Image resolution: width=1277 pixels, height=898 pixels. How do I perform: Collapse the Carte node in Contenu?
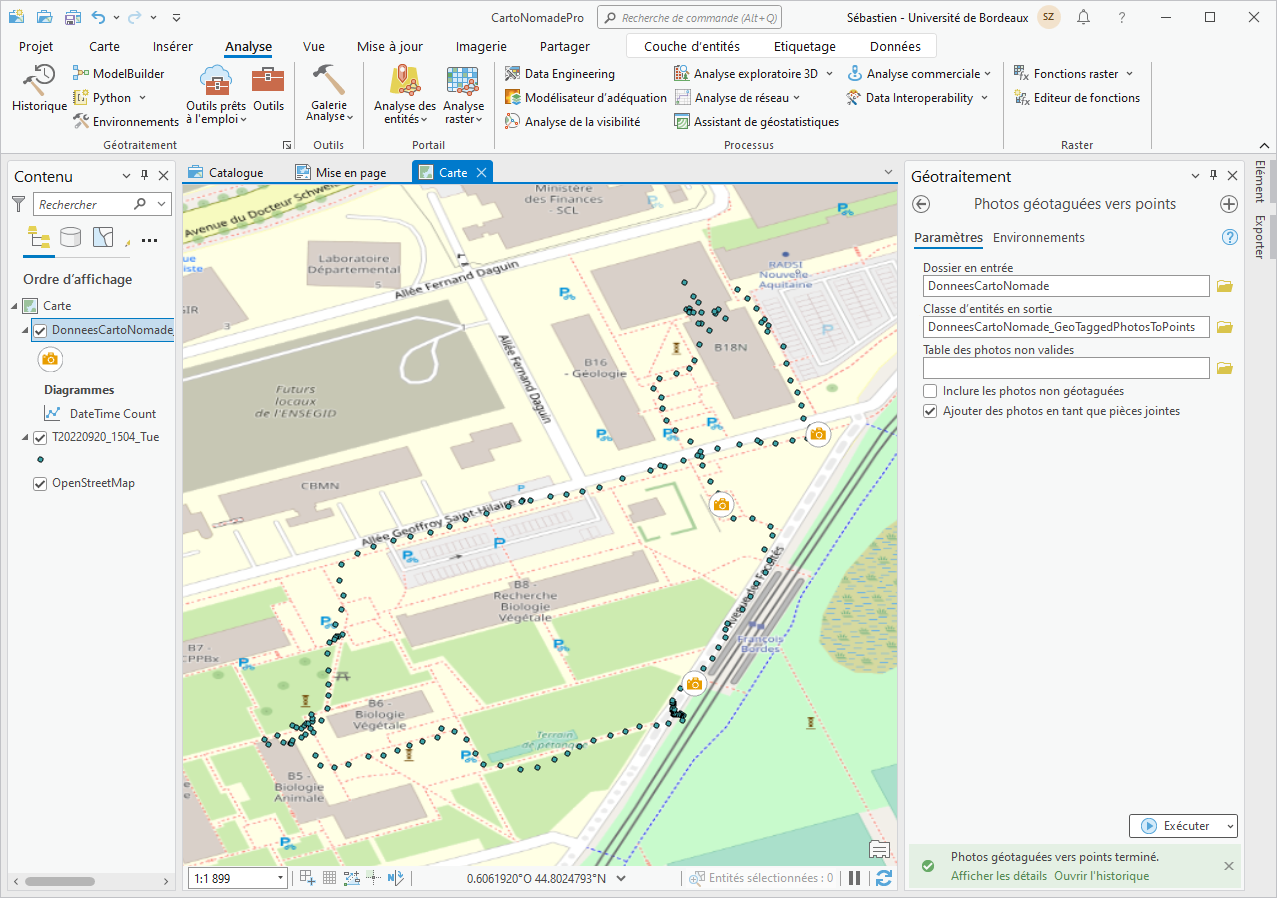[x=15, y=306]
